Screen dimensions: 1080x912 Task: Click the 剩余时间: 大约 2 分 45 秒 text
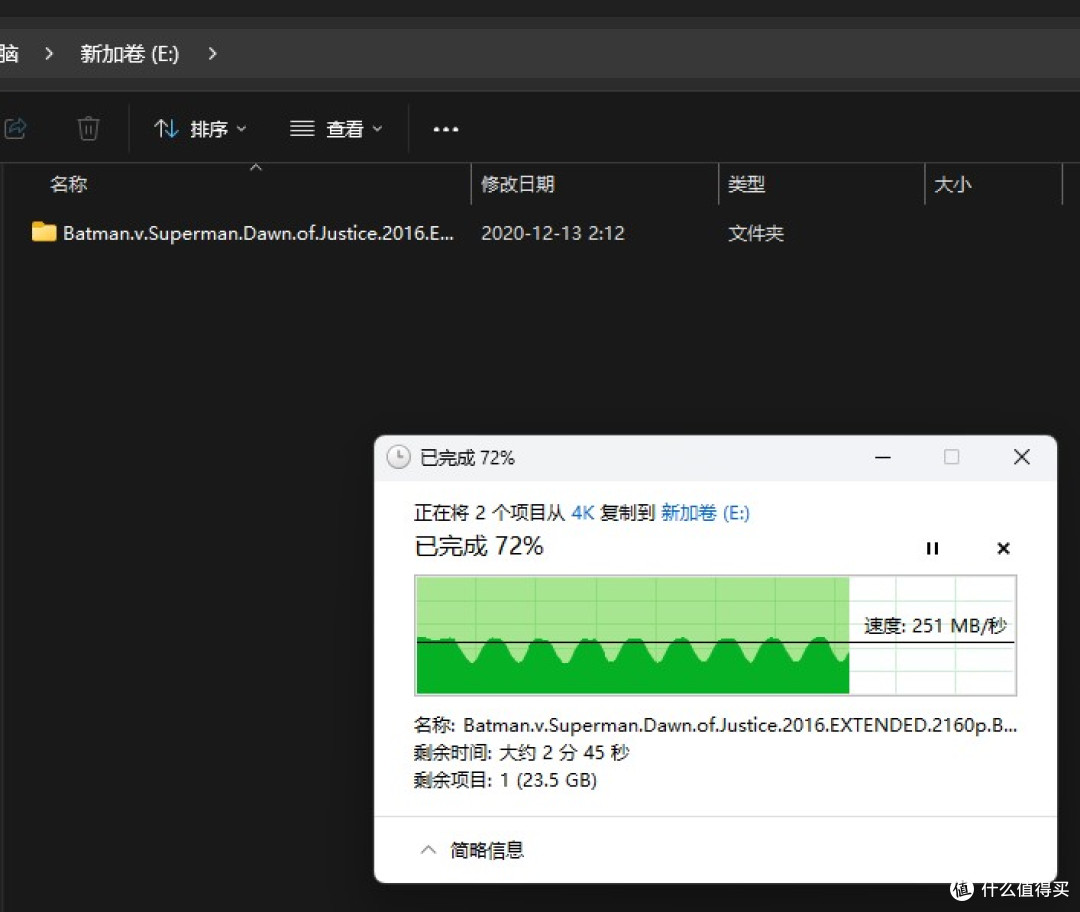521,752
